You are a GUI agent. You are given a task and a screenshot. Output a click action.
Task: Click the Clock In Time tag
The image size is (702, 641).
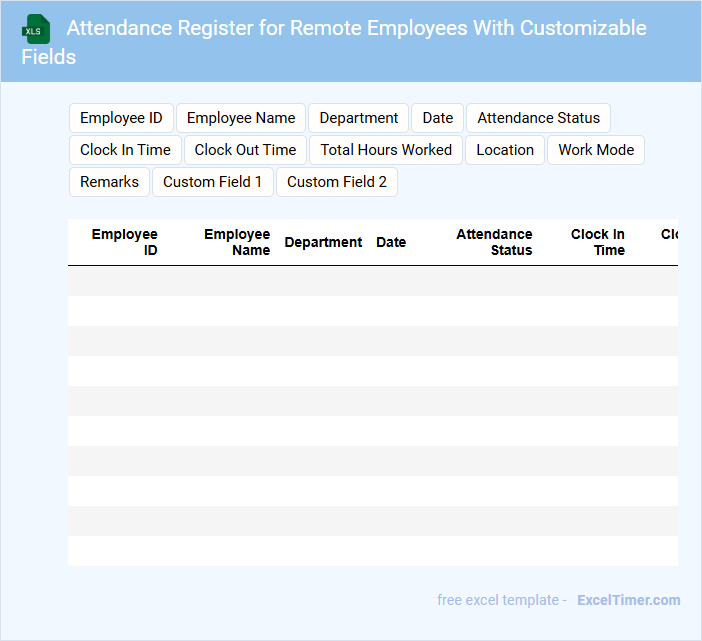tap(125, 150)
